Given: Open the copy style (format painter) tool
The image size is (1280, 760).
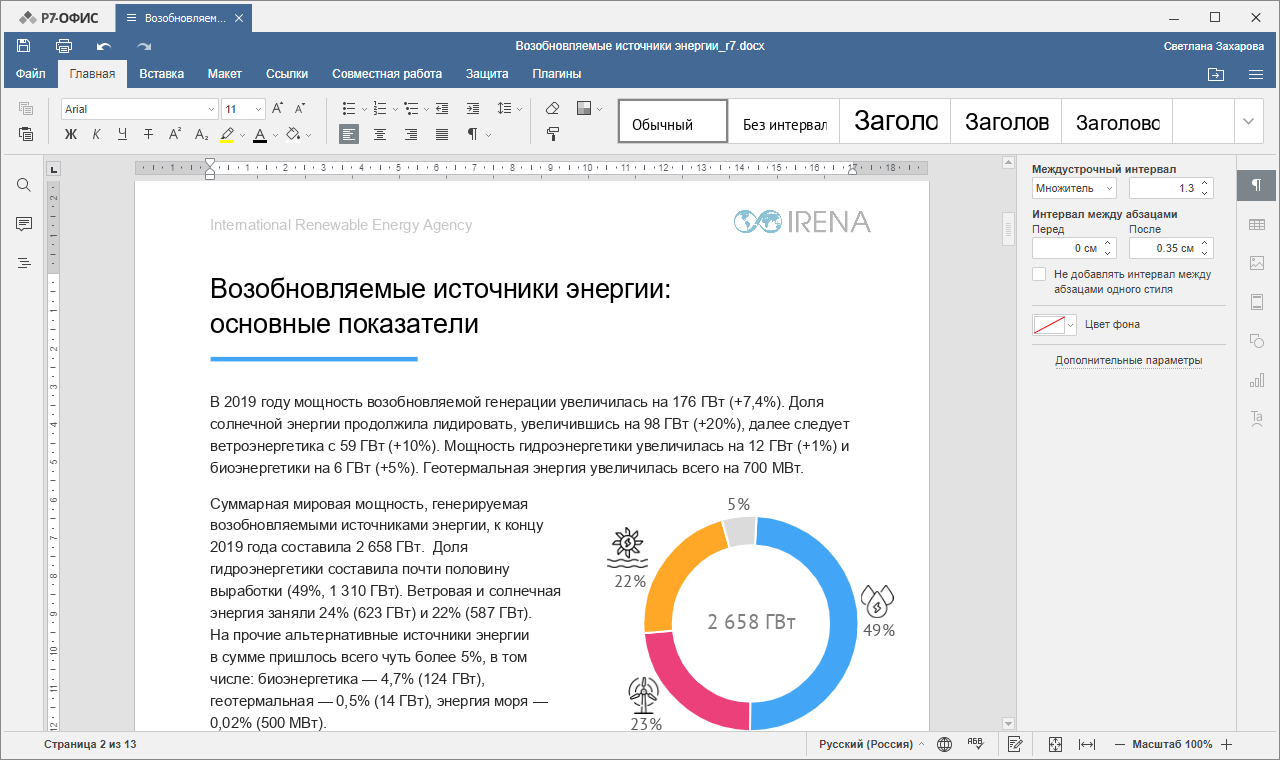Looking at the screenshot, I should [x=553, y=133].
